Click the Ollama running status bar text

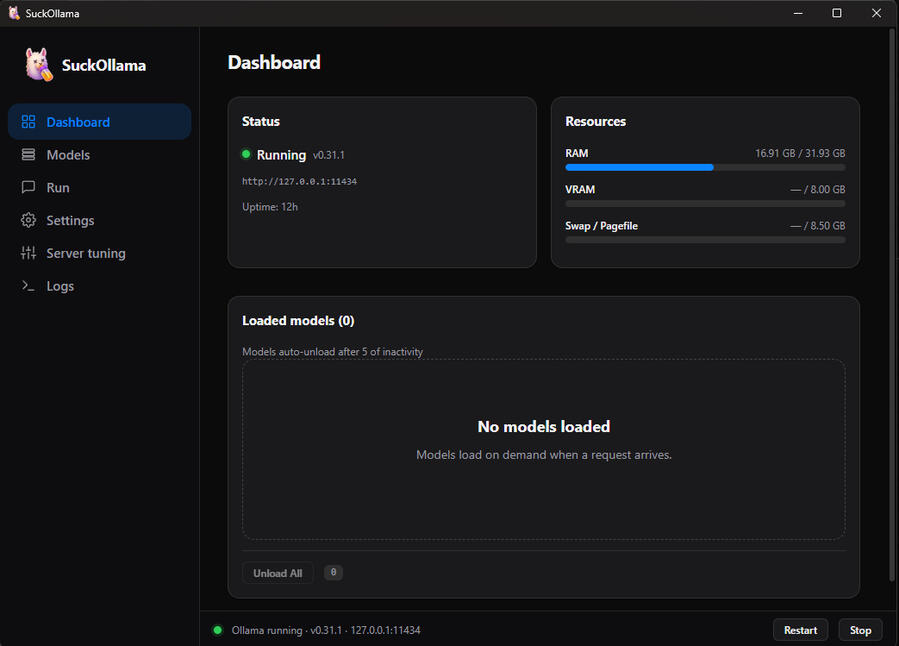(x=326, y=630)
